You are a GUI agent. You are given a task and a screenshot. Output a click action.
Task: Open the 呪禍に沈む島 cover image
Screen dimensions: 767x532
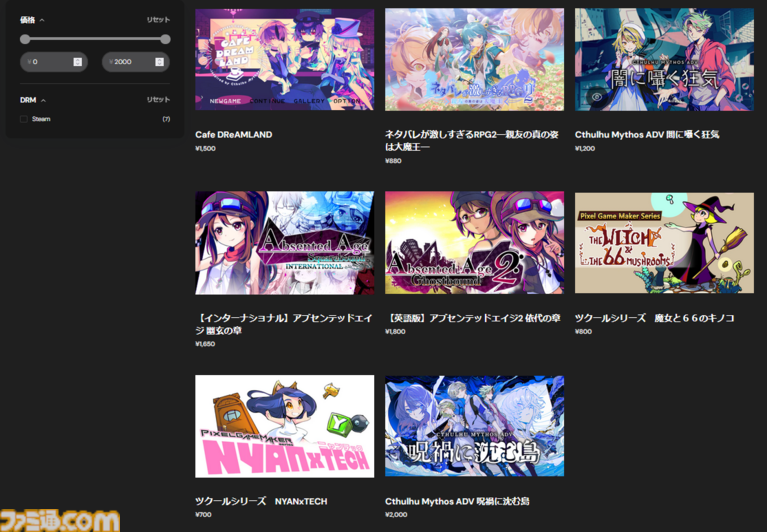tap(474, 426)
